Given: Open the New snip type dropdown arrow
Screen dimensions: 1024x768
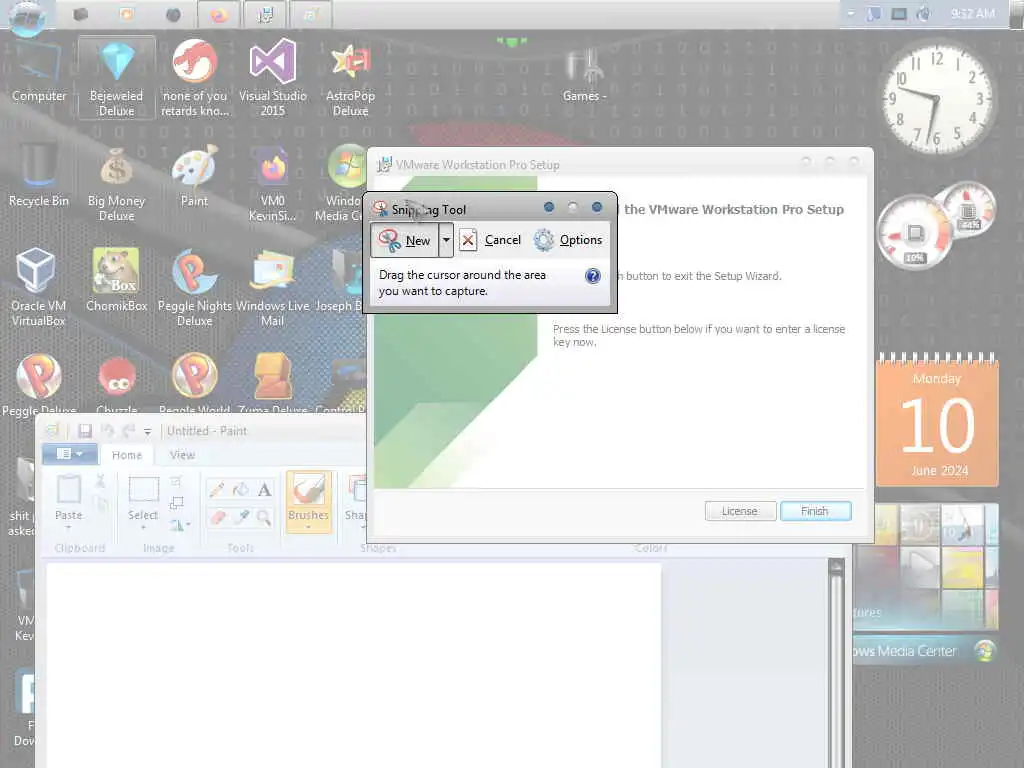Looking at the screenshot, I should click(446, 240).
